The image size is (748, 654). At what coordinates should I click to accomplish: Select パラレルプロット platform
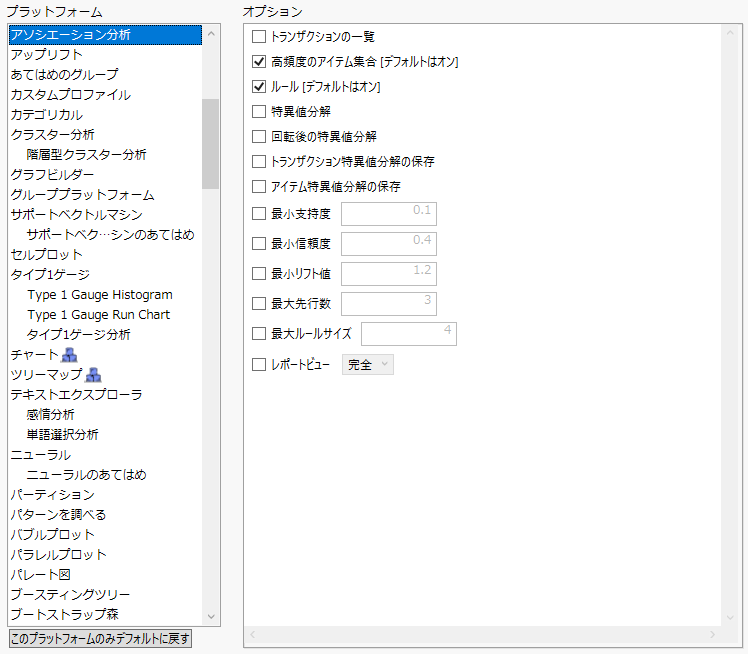105,555
